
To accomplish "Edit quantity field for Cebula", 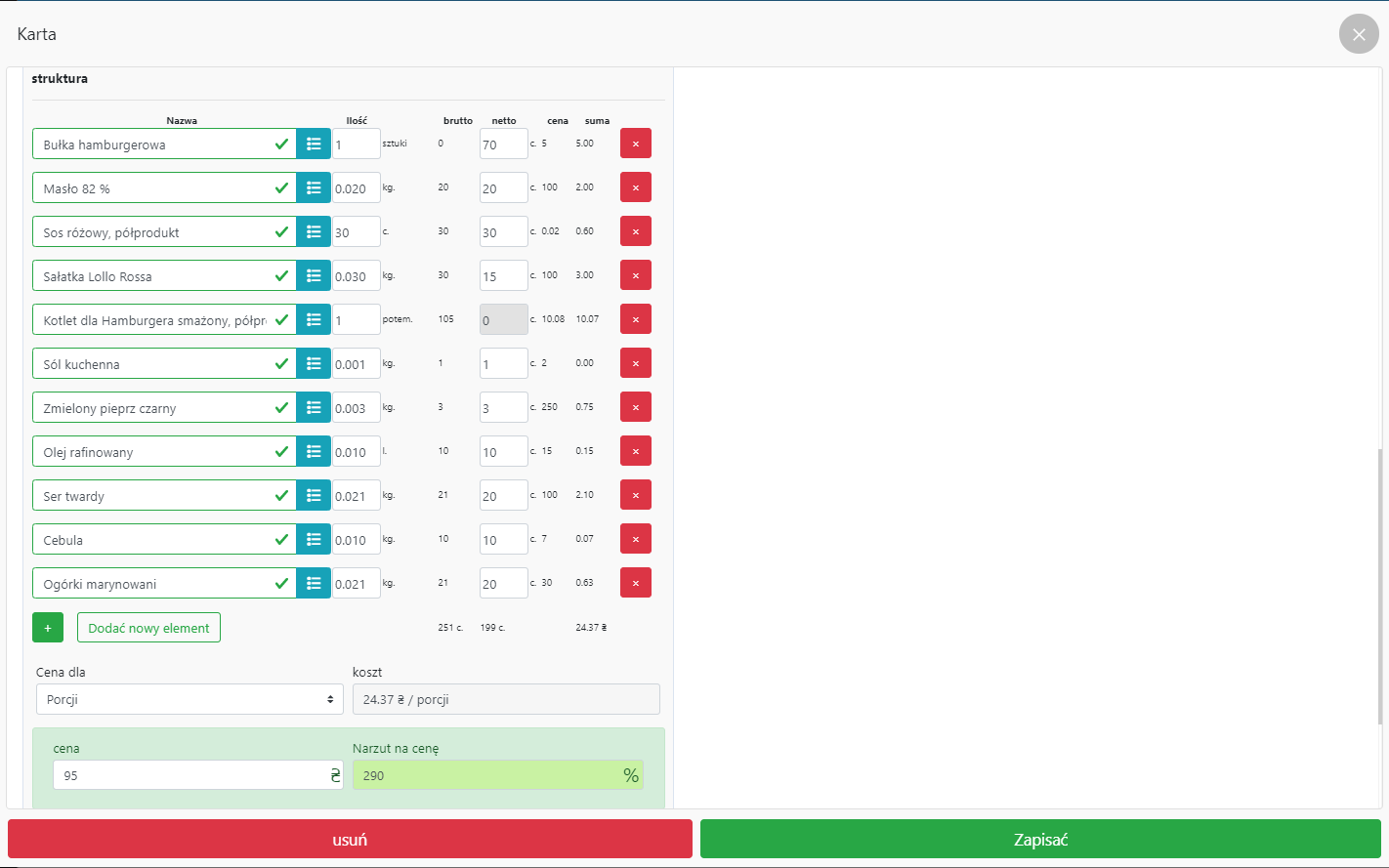I will tap(356, 539).
